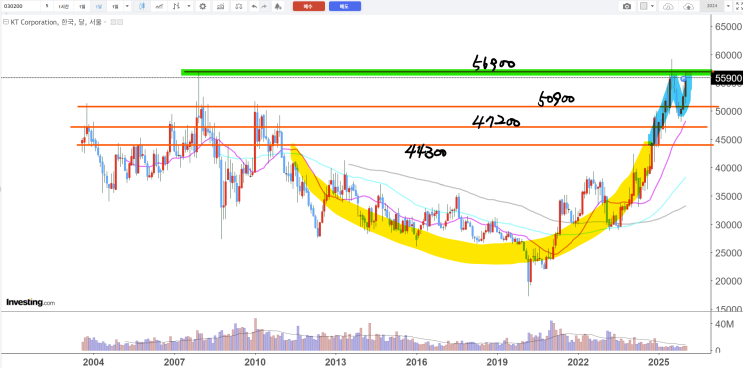Click the blue sell button
This screenshot has width=743, height=368.
pos(344,6)
